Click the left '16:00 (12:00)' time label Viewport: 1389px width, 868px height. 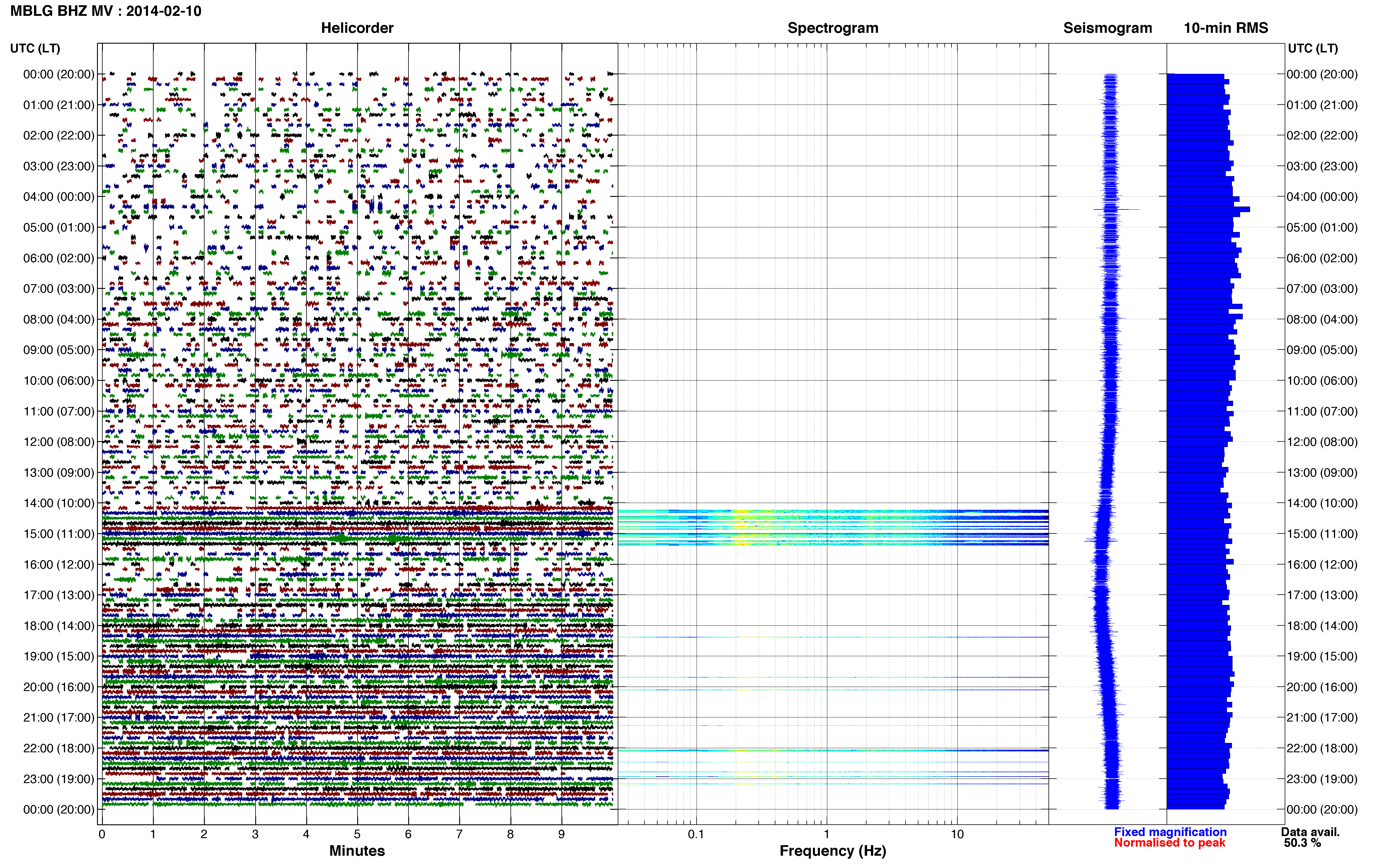click(x=59, y=564)
